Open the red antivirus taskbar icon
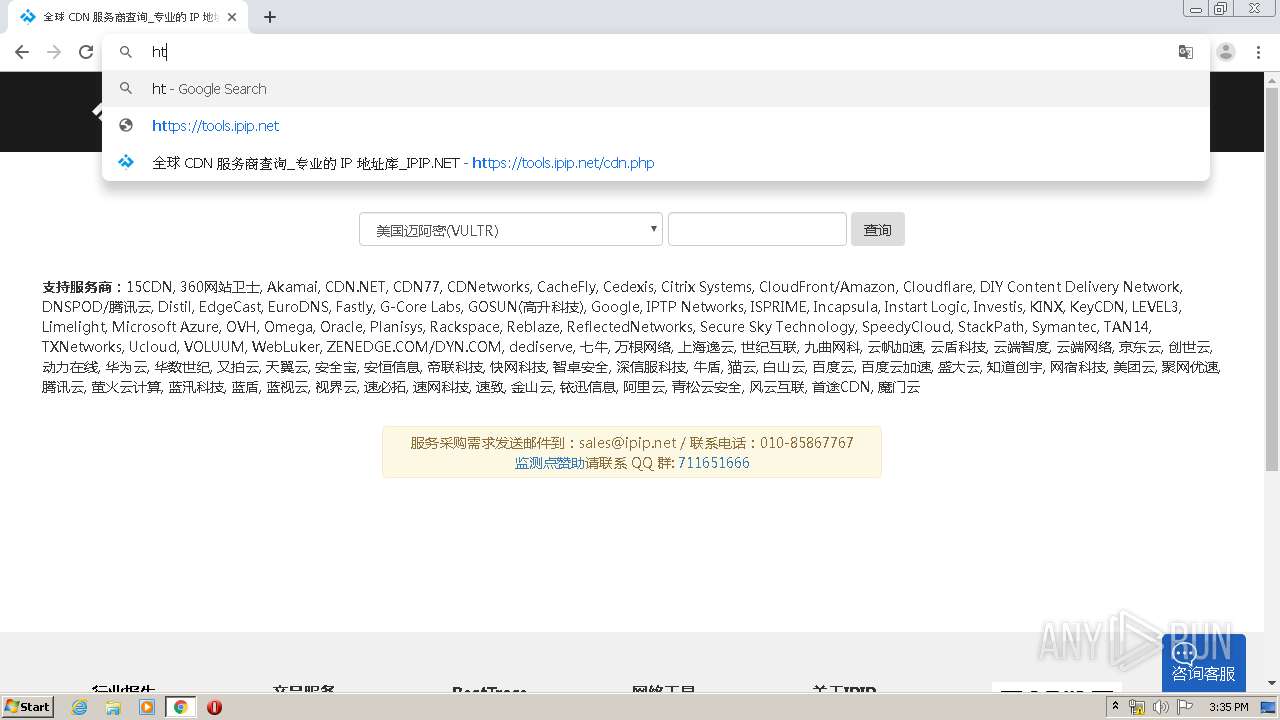This screenshot has width=1280, height=720. point(214,707)
